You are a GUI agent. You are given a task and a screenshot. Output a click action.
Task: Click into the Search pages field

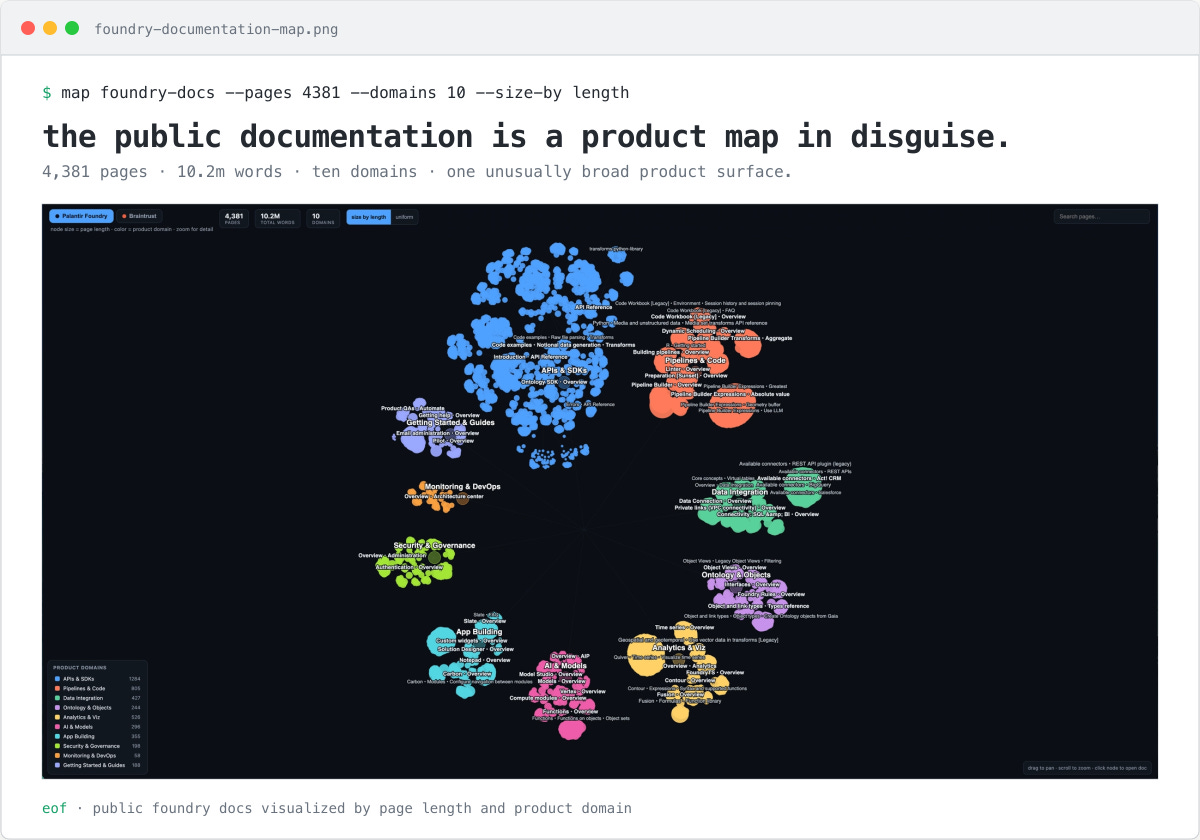click(x=1101, y=216)
